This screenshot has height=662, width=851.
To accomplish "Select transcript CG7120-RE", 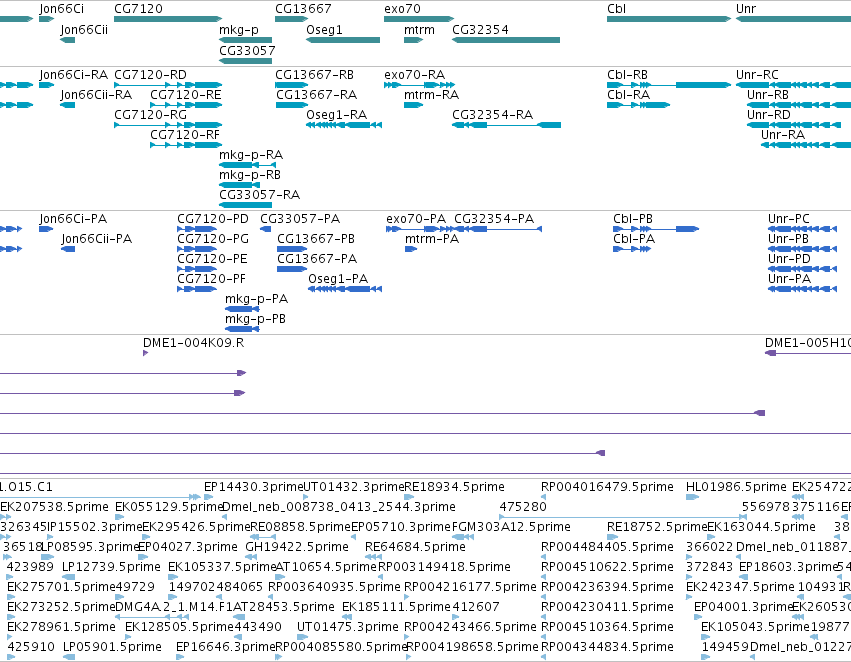I will pyautogui.click(x=186, y=105).
